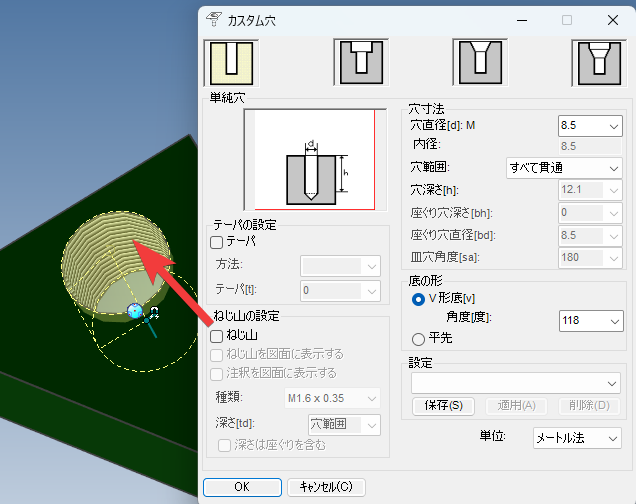Viewport: 636px width, 504px height.
Task: Select the countersink hole type icon
Action: point(480,62)
